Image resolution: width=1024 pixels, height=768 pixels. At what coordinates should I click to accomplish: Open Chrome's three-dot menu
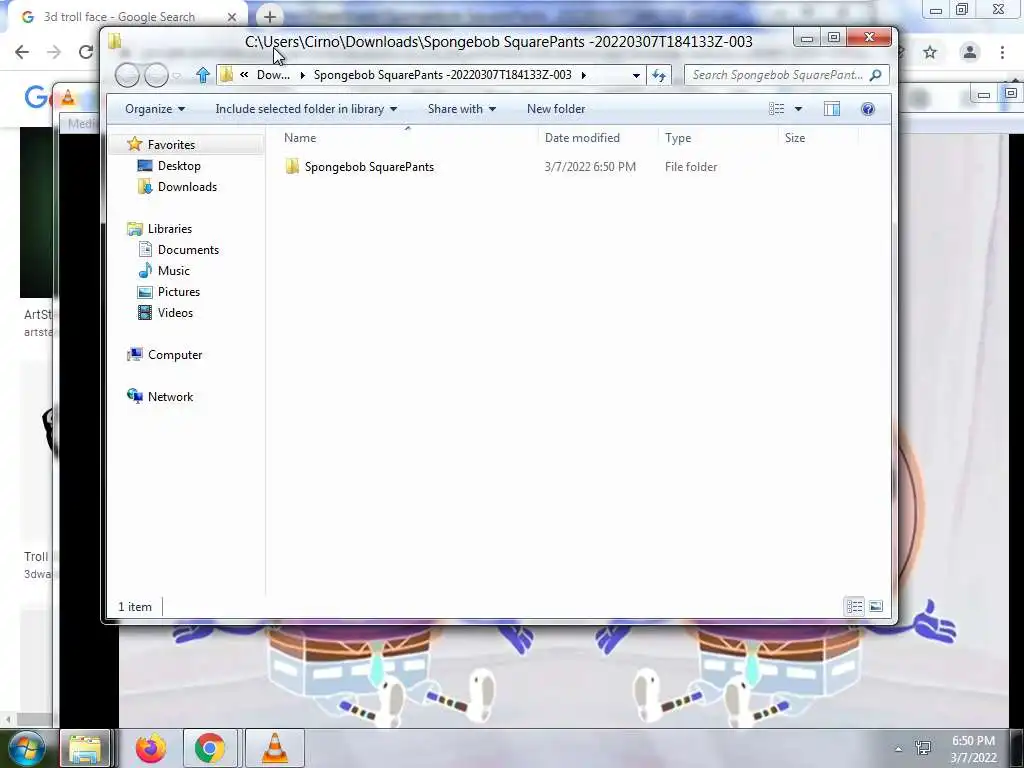pos(1002,52)
